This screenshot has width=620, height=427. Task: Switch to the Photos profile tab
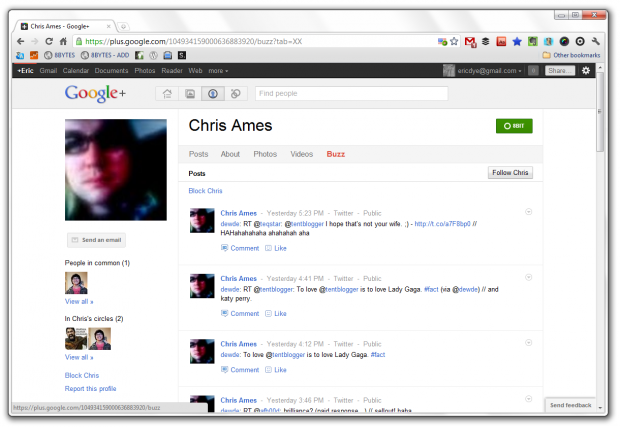point(265,154)
